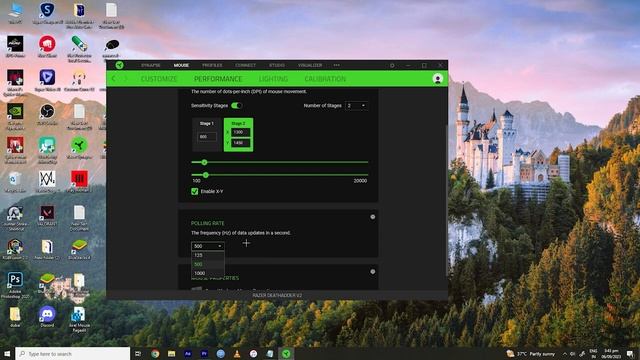
Task: Open This PC desktop icon
Action: point(15,12)
